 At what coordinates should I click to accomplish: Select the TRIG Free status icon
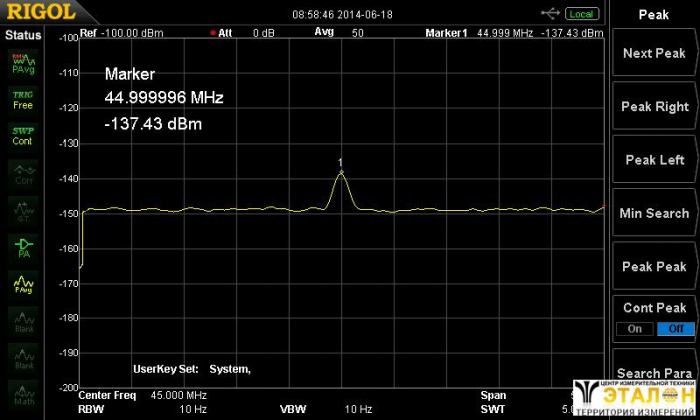click(23, 99)
